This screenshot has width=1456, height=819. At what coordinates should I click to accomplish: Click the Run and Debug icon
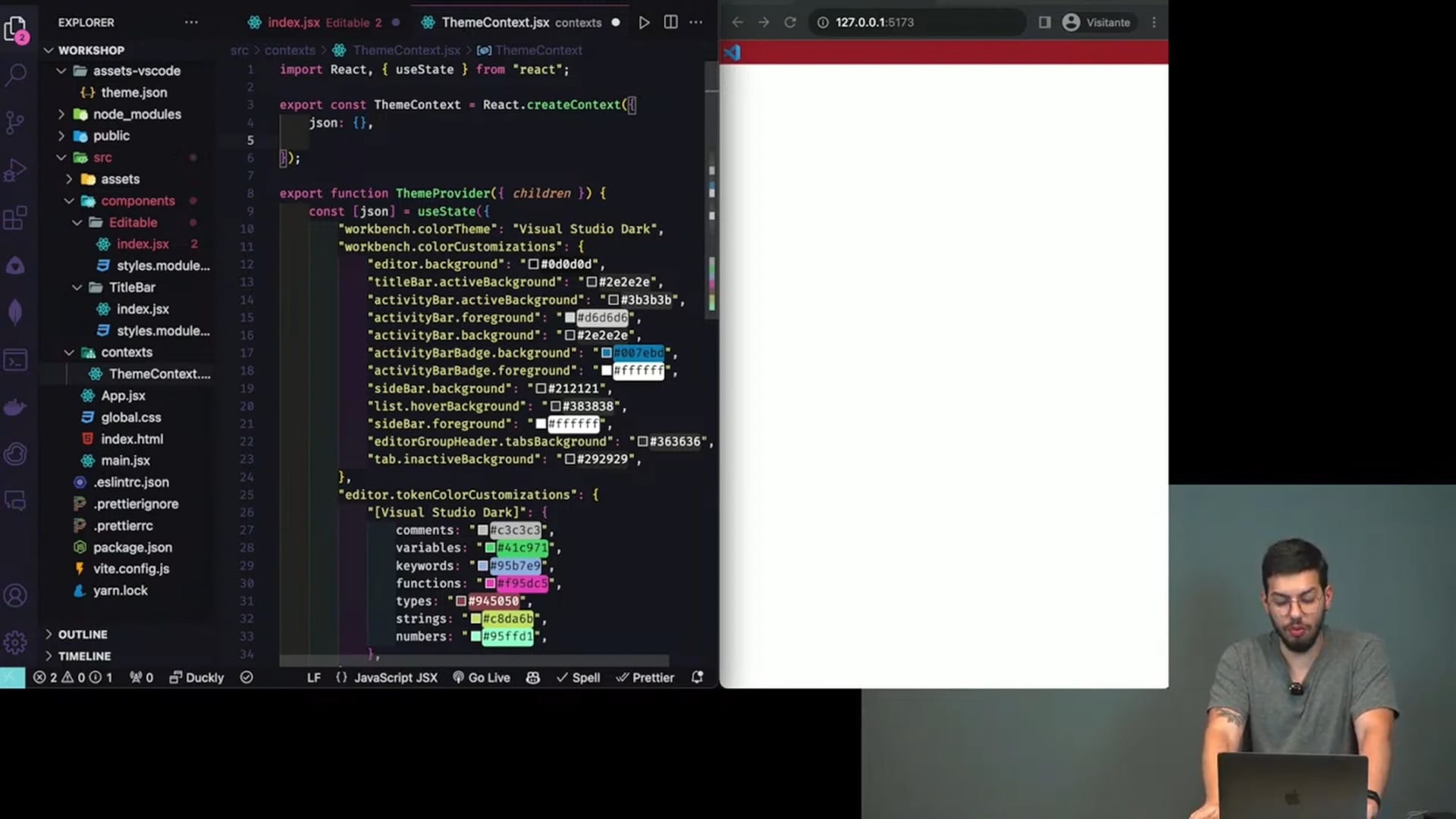(x=15, y=171)
